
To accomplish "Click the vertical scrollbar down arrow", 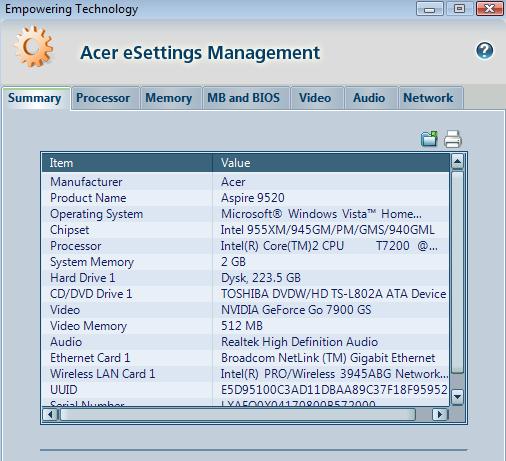I will 457,397.
